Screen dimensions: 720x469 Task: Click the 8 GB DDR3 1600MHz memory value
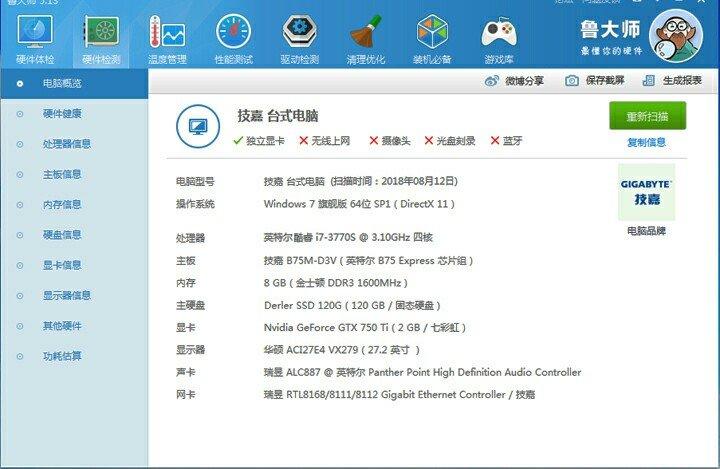[336, 283]
